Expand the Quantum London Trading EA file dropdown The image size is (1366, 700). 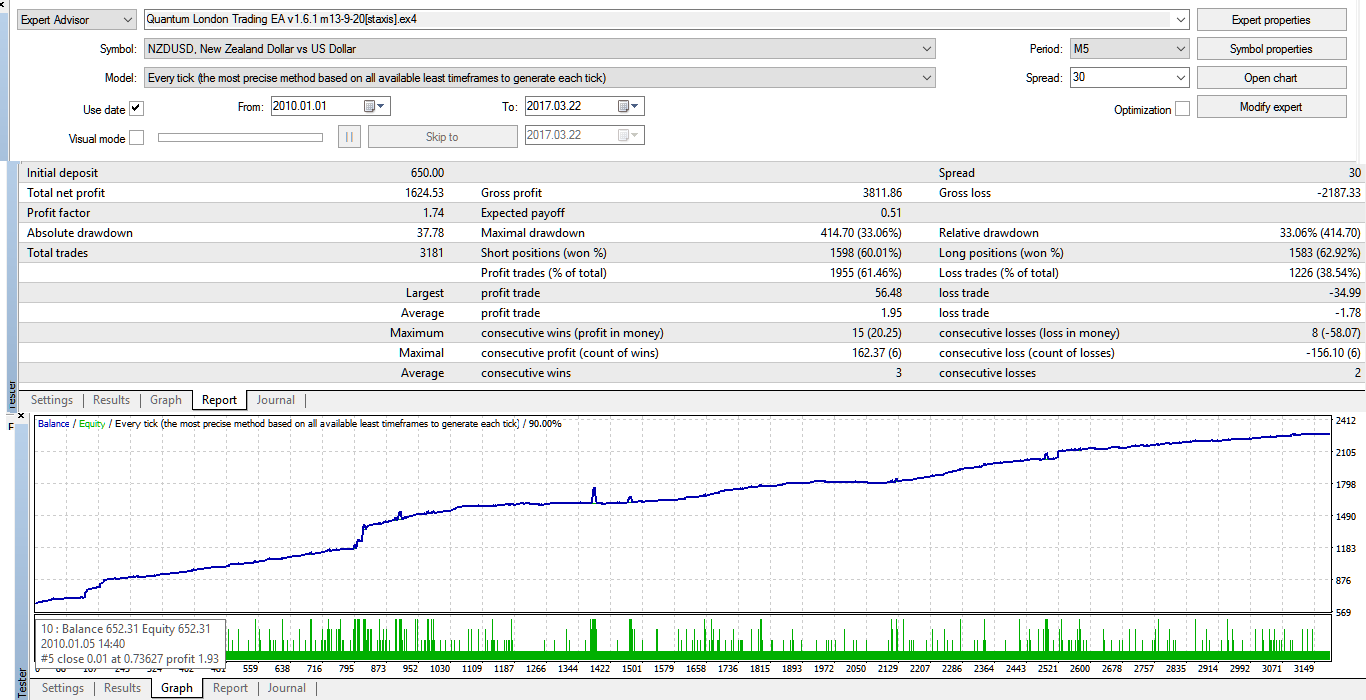[x=1180, y=20]
